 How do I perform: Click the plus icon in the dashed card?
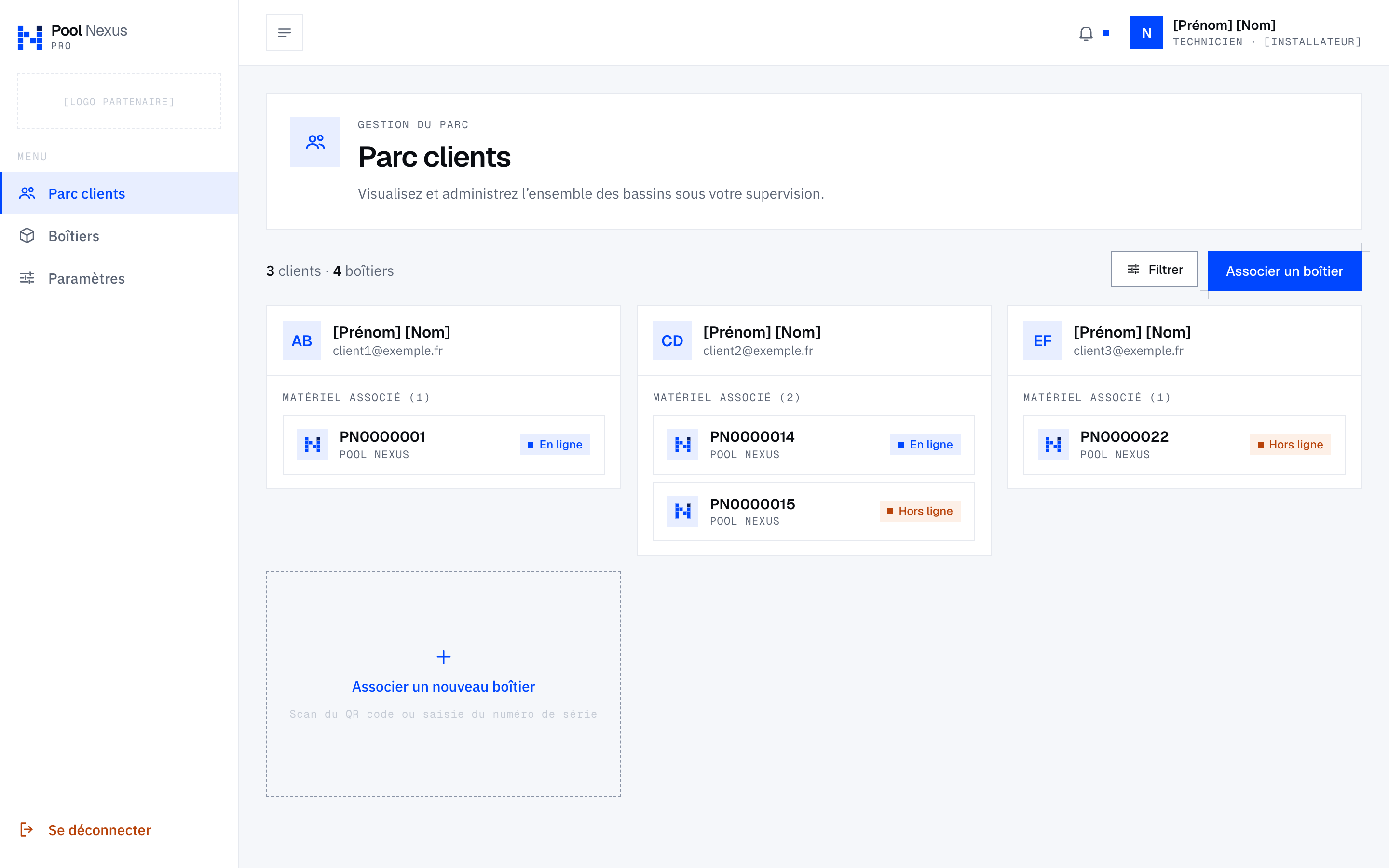click(x=444, y=657)
